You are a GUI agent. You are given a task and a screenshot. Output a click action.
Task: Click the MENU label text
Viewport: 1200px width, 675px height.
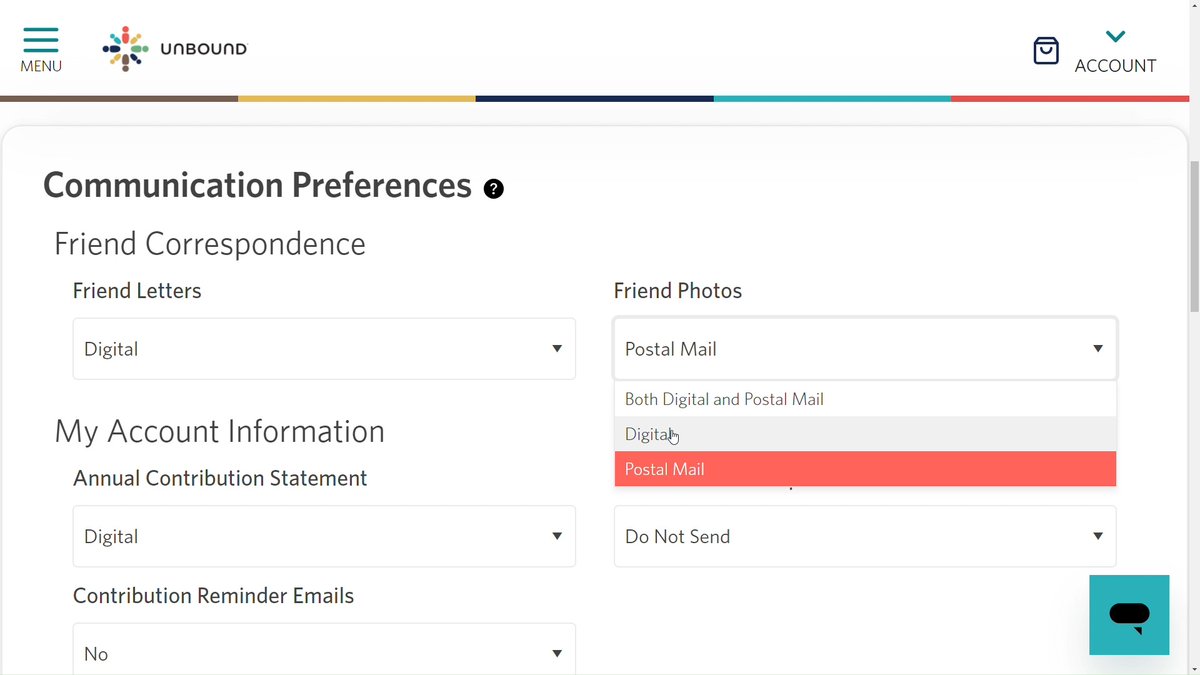coord(41,66)
